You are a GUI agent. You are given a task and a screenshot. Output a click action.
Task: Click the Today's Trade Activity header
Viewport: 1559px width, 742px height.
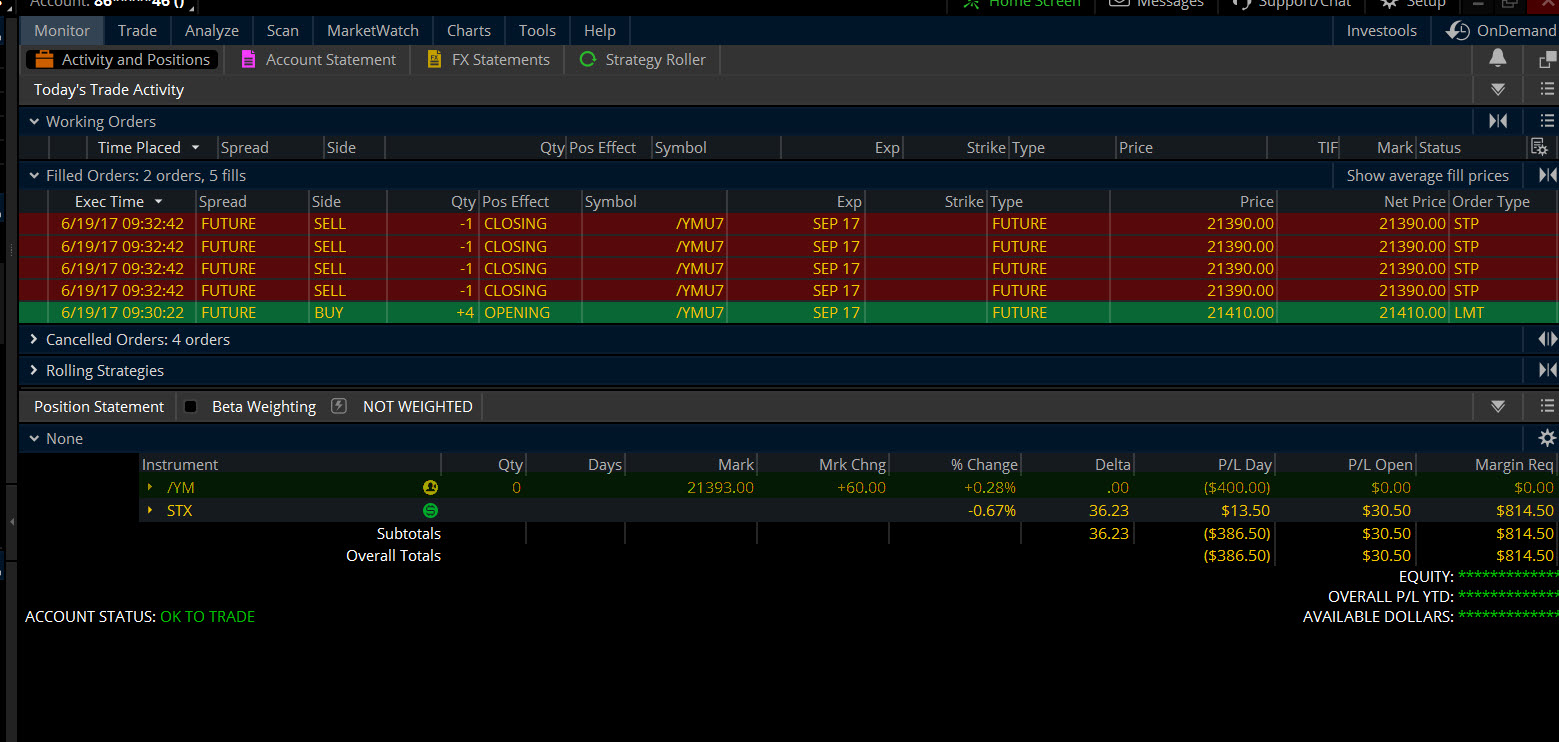point(109,89)
